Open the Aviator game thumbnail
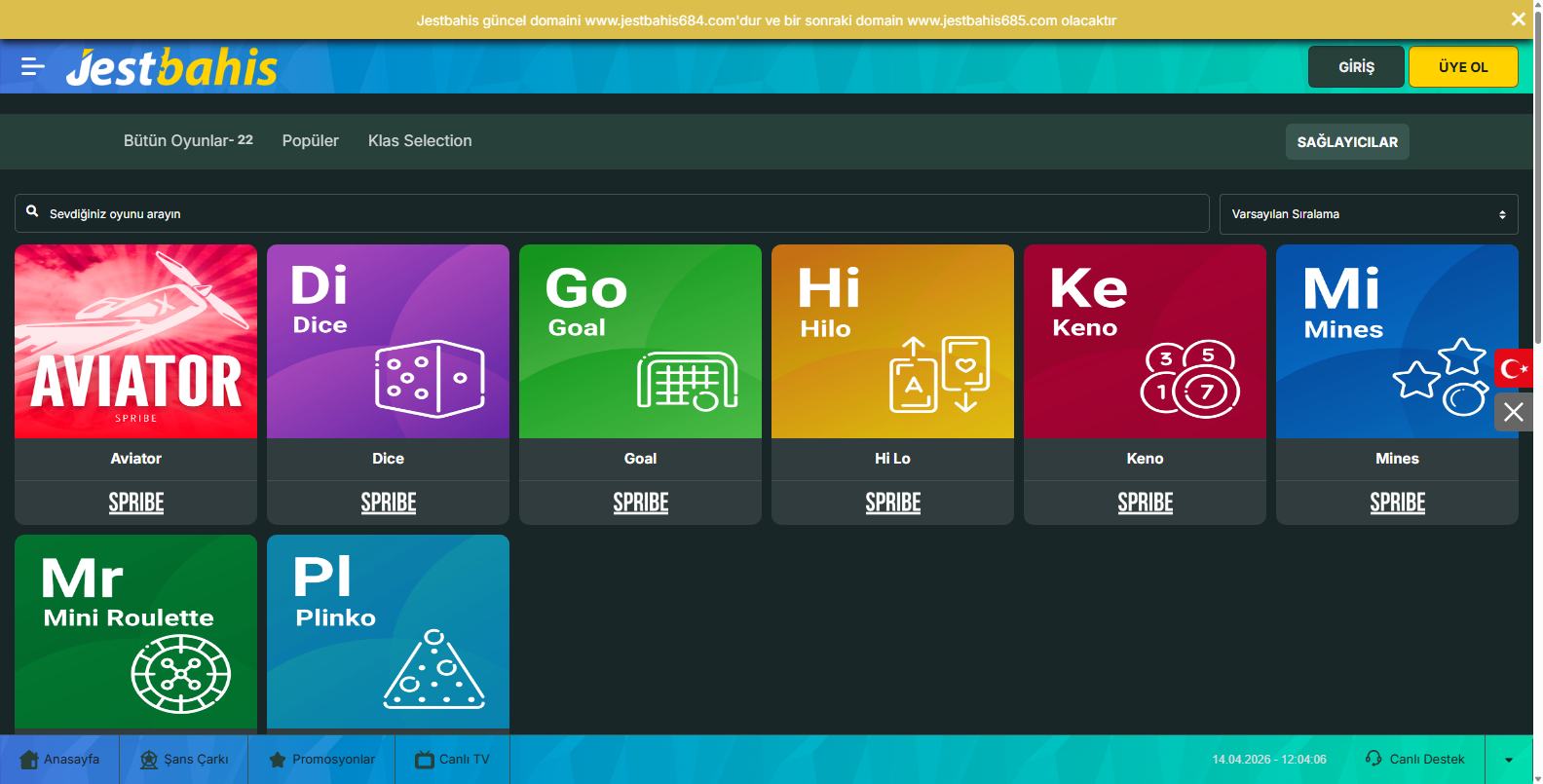The width and height of the screenshot is (1543, 784). [136, 341]
